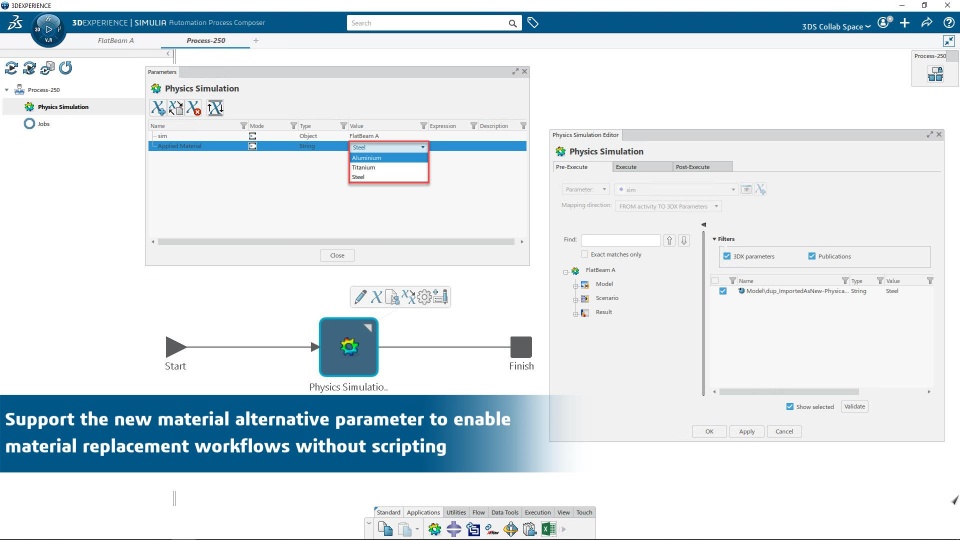Click the Close button in Parameters panel
The height and width of the screenshot is (540, 960).
337,255
